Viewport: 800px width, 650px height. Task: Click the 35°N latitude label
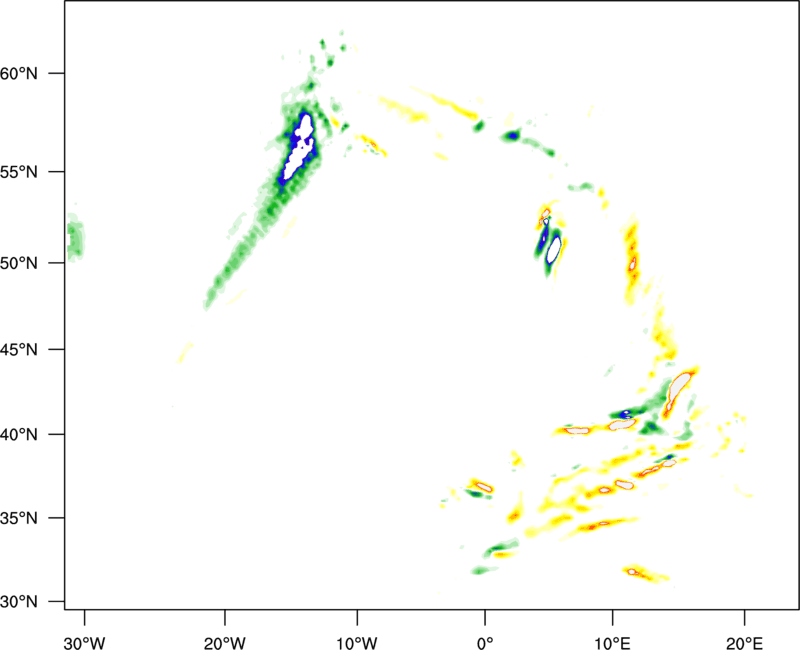pos(19,518)
